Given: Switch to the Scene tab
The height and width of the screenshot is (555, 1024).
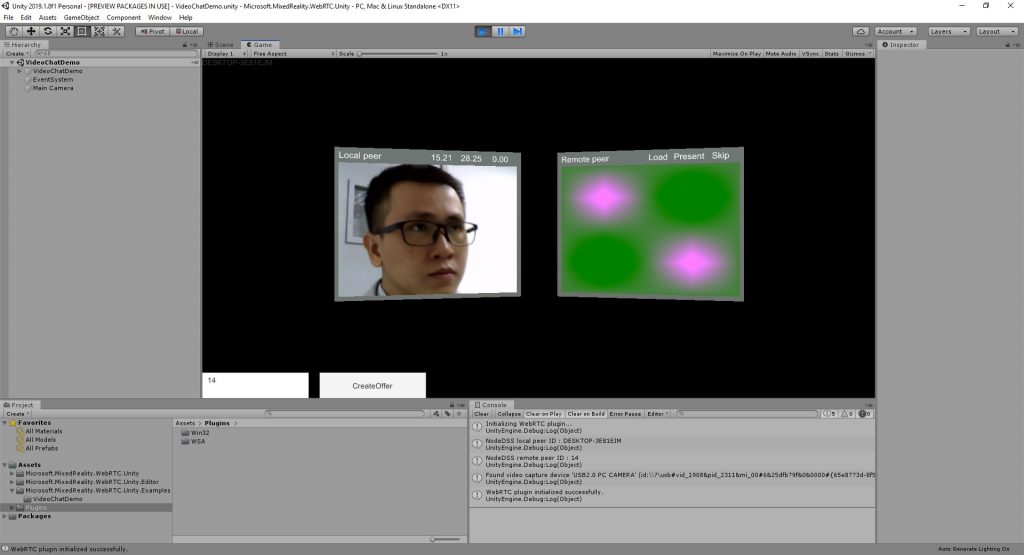Looking at the screenshot, I should tap(221, 45).
